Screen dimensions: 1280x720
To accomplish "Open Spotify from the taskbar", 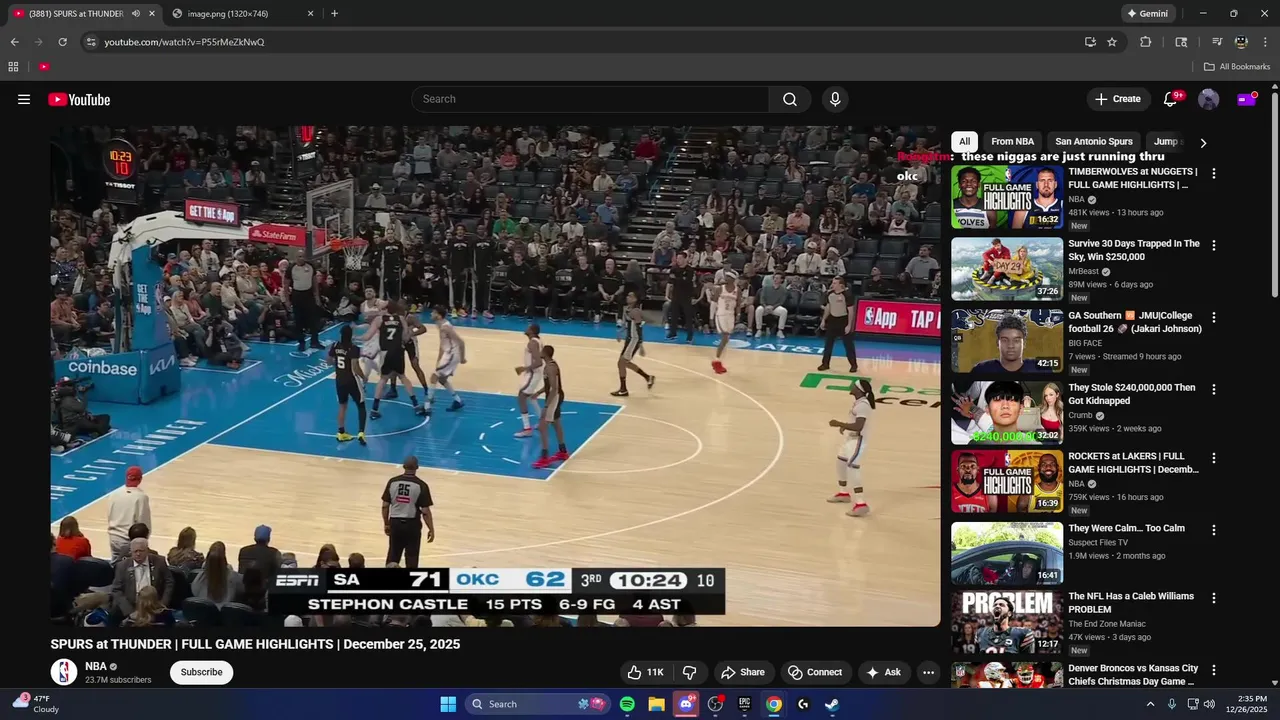I will [627, 704].
